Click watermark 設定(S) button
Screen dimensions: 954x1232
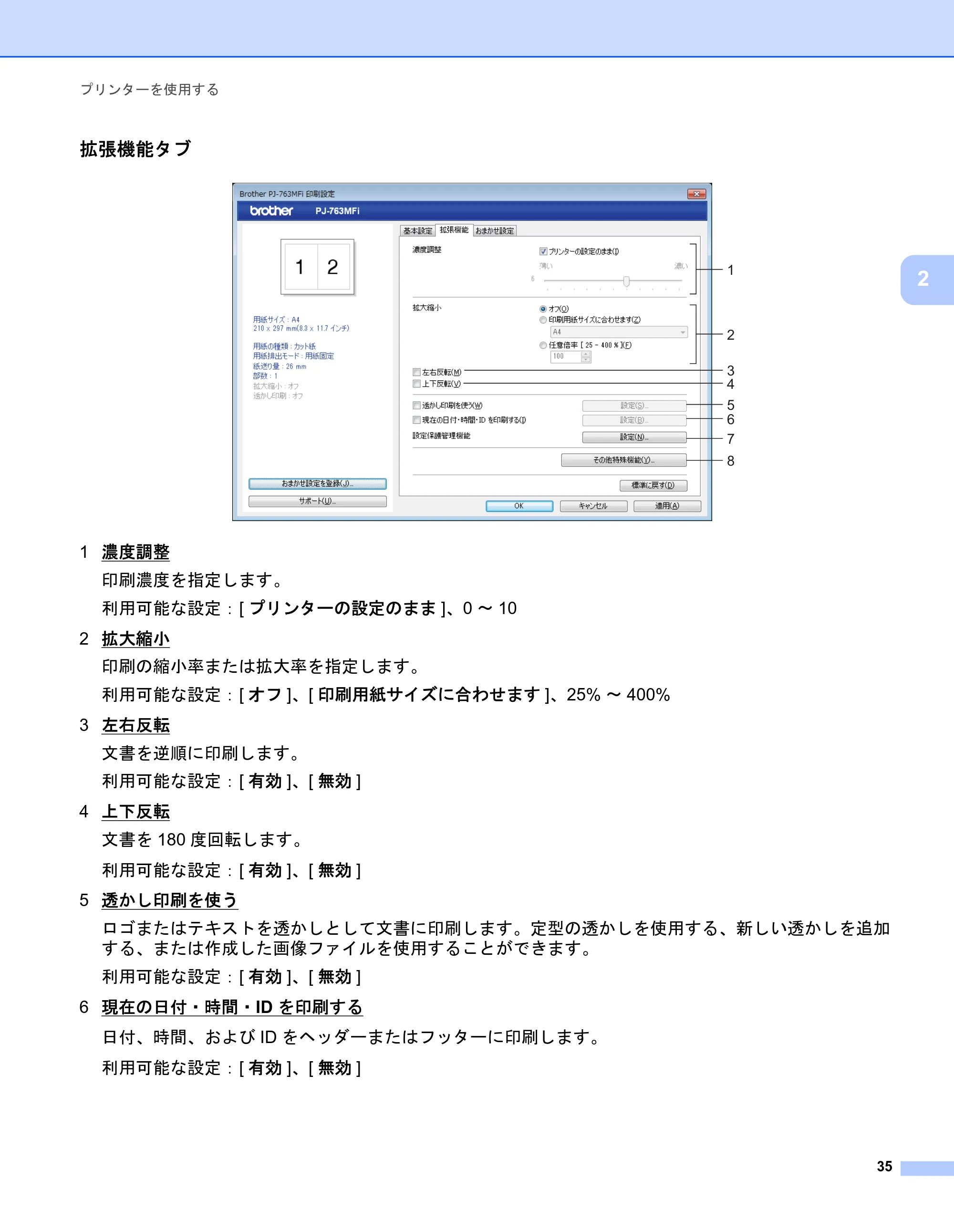pos(634,406)
